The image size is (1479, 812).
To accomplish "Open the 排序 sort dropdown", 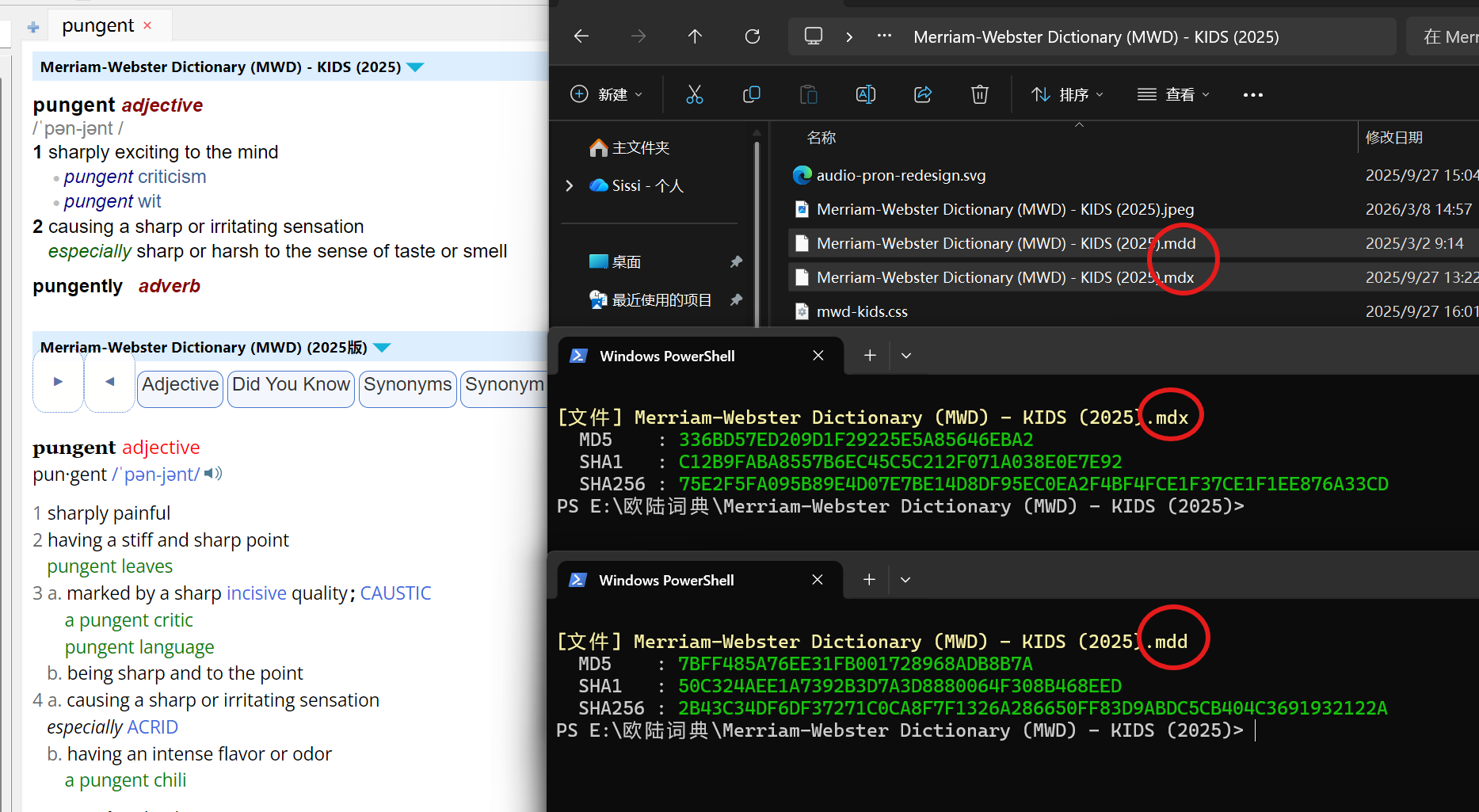I will click(x=1067, y=94).
